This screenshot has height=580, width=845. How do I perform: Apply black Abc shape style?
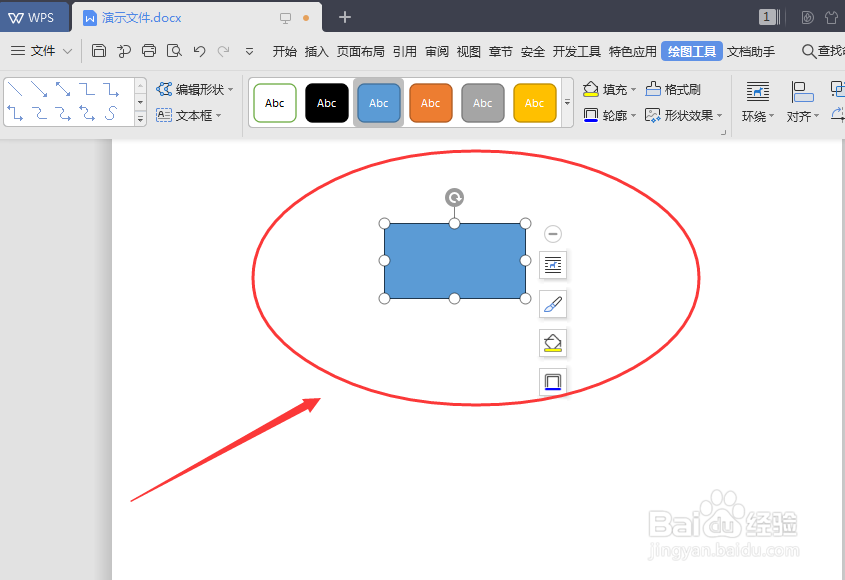[x=327, y=103]
